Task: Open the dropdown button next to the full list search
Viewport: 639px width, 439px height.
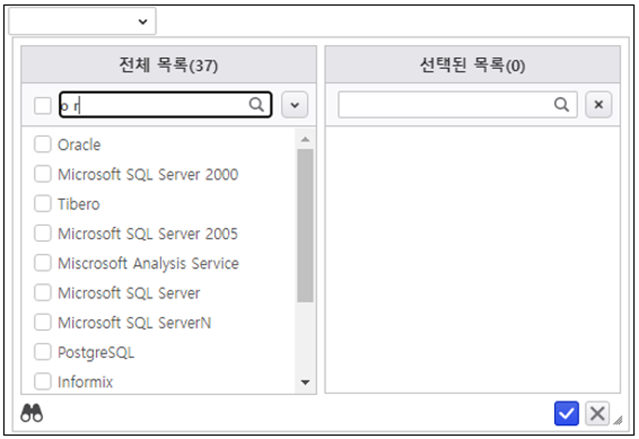Action: pos(295,105)
